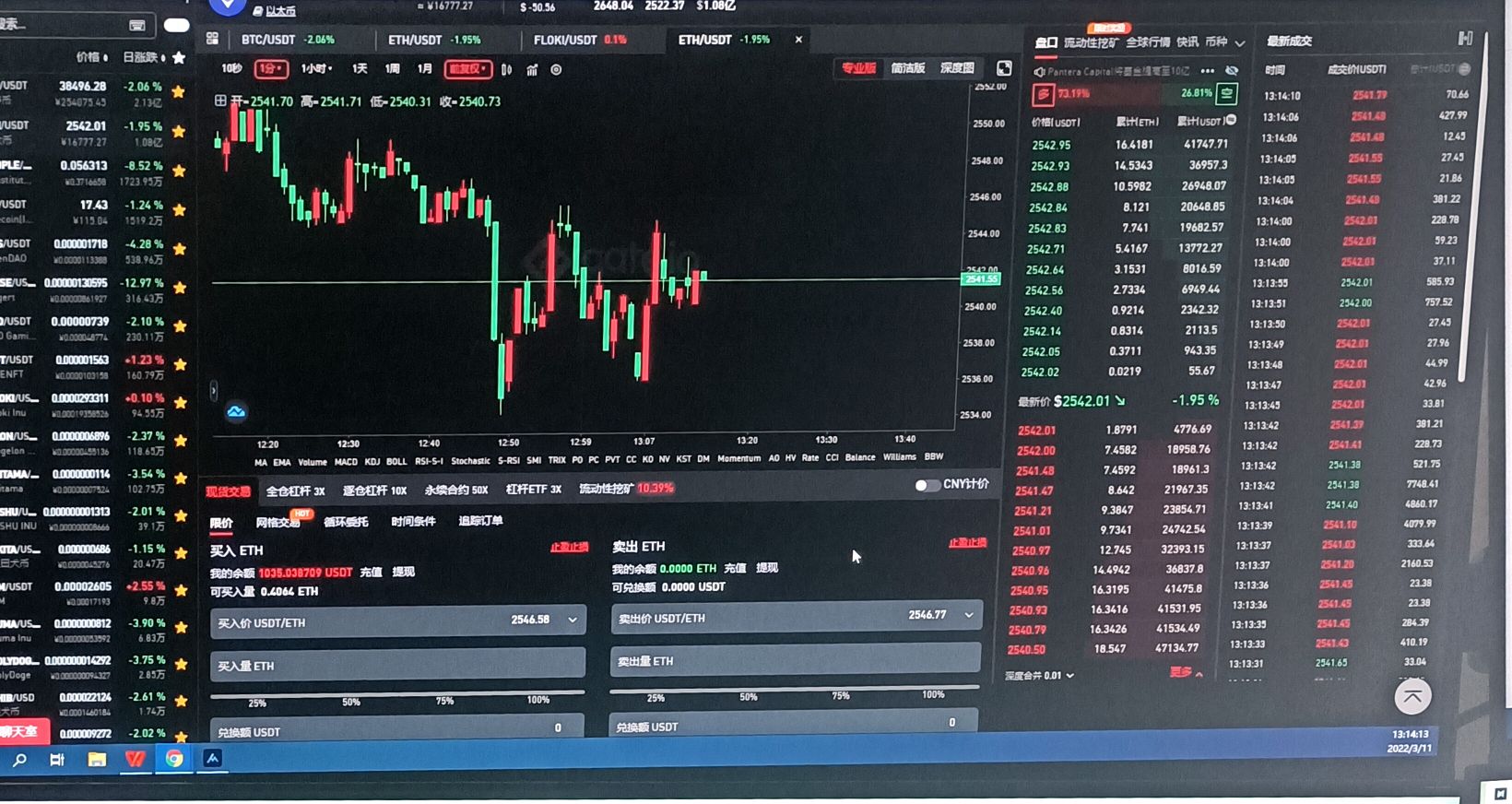Select the 网格交易 order tab
The image size is (1512, 804).
click(x=278, y=523)
